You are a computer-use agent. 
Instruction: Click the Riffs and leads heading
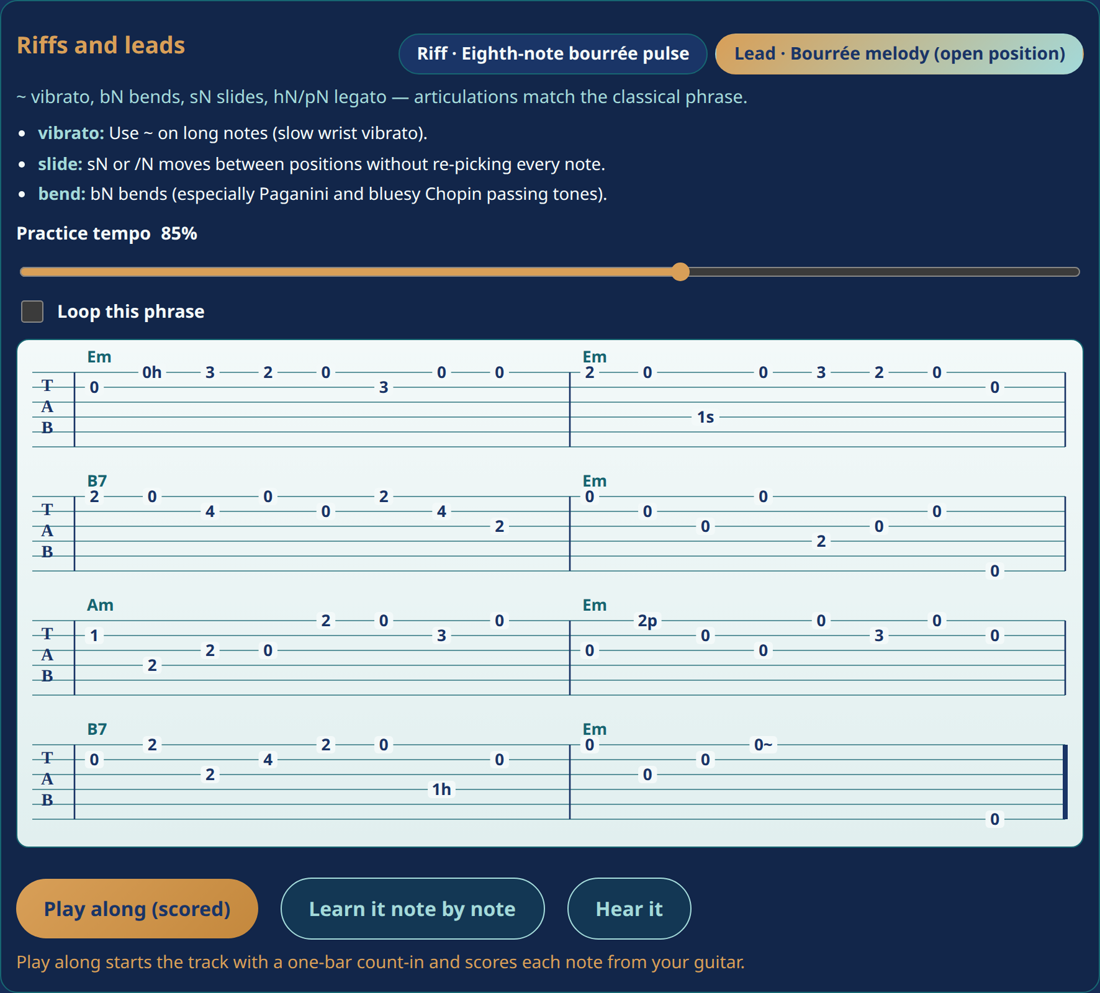(101, 46)
